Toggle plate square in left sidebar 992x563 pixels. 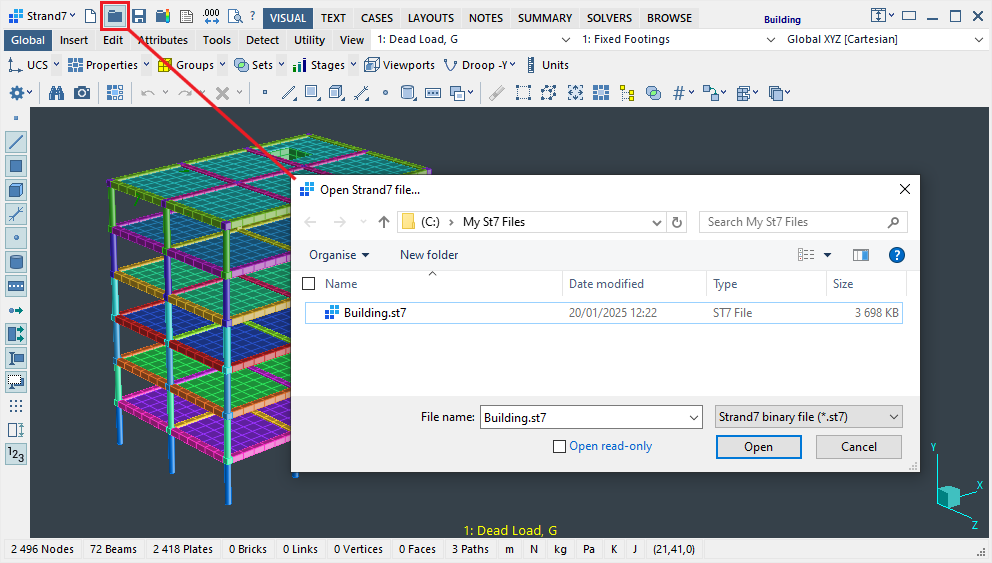pyautogui.click(x=16, y=166)
